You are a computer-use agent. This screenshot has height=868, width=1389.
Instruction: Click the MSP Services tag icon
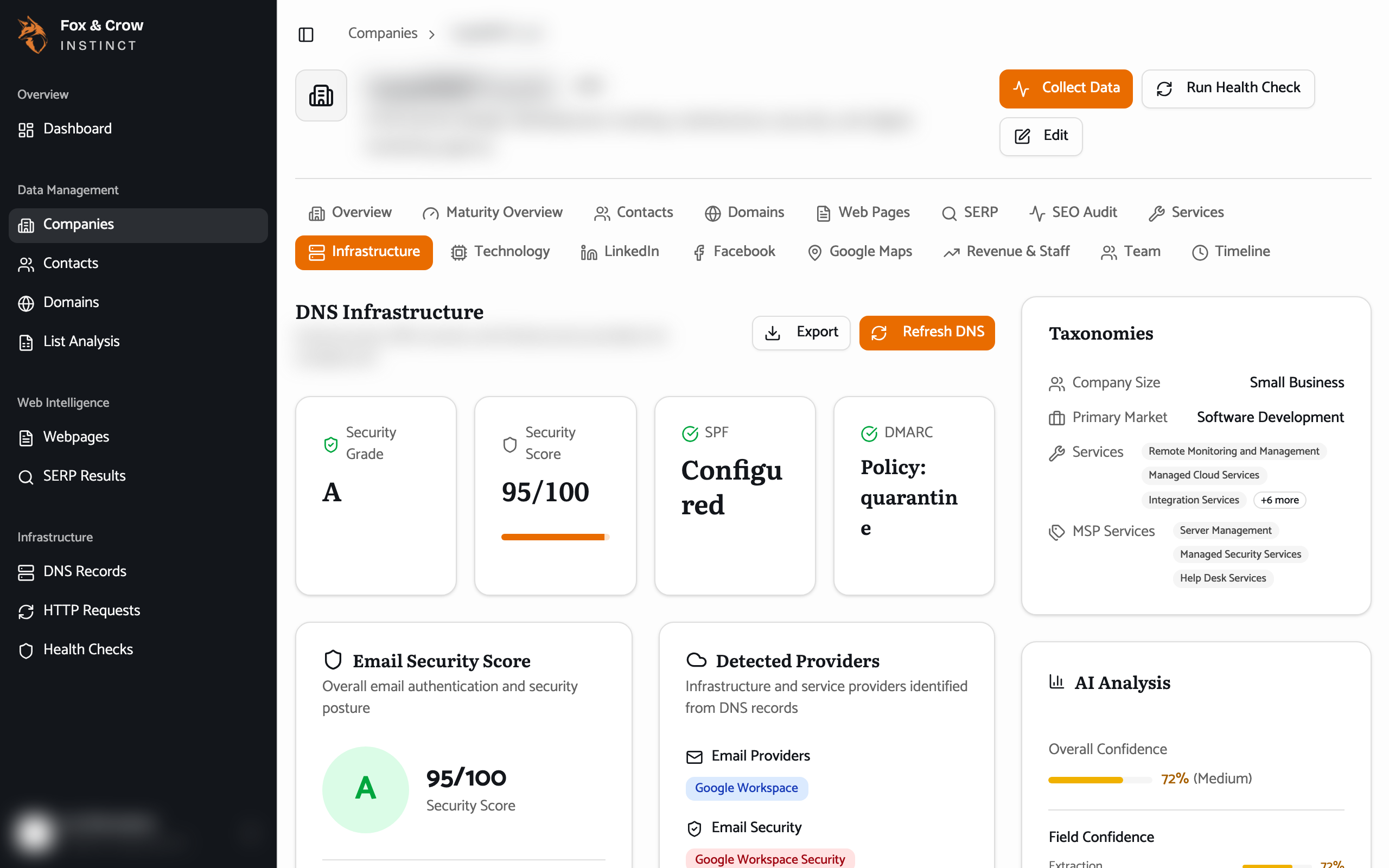(1057, 532)
